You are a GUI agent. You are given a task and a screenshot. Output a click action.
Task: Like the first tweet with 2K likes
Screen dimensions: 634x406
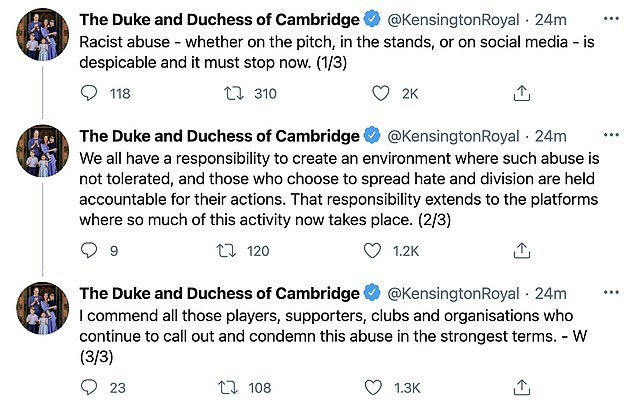[380, 93]
